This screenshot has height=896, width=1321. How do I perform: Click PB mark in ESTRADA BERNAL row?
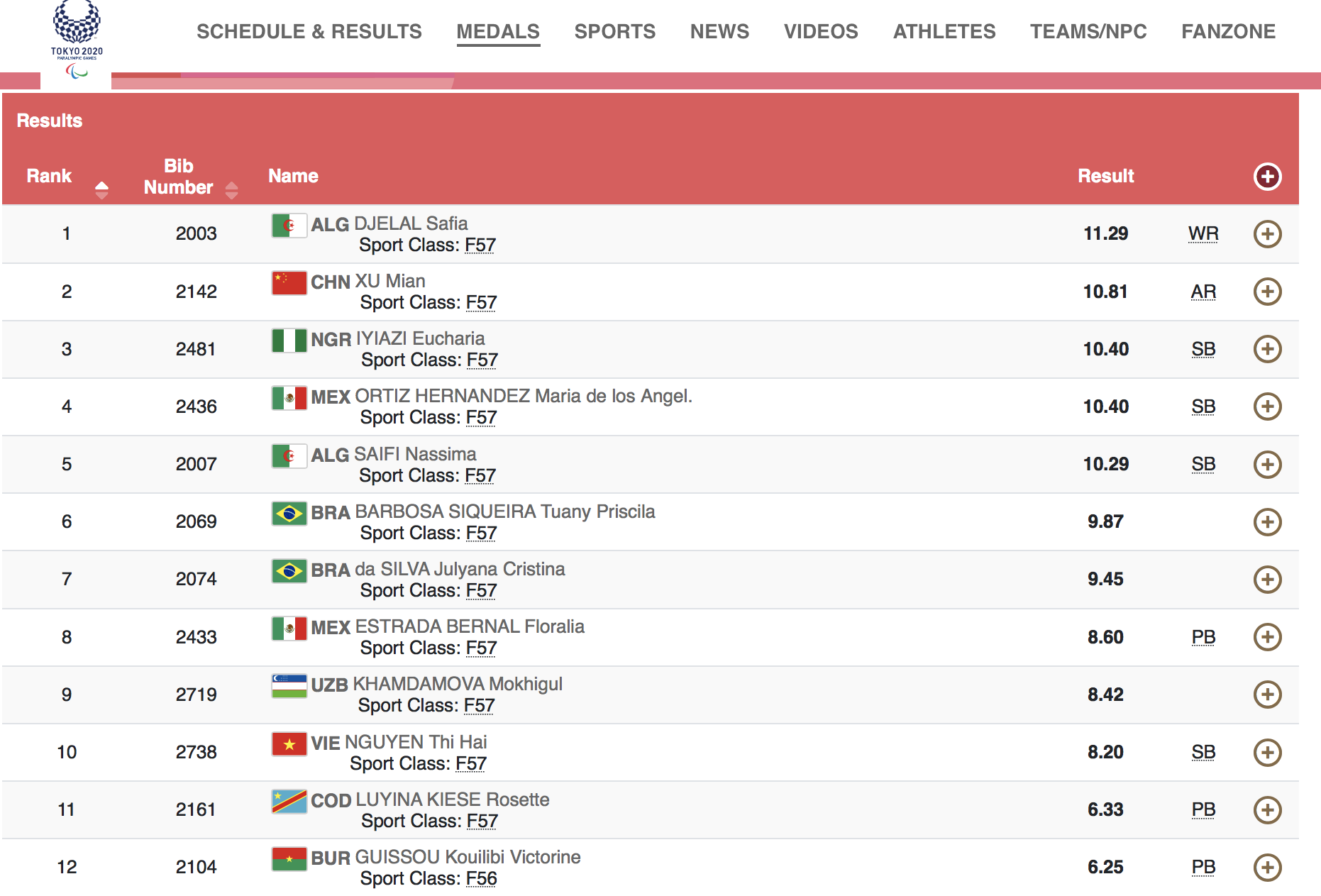pos(1203,637)
